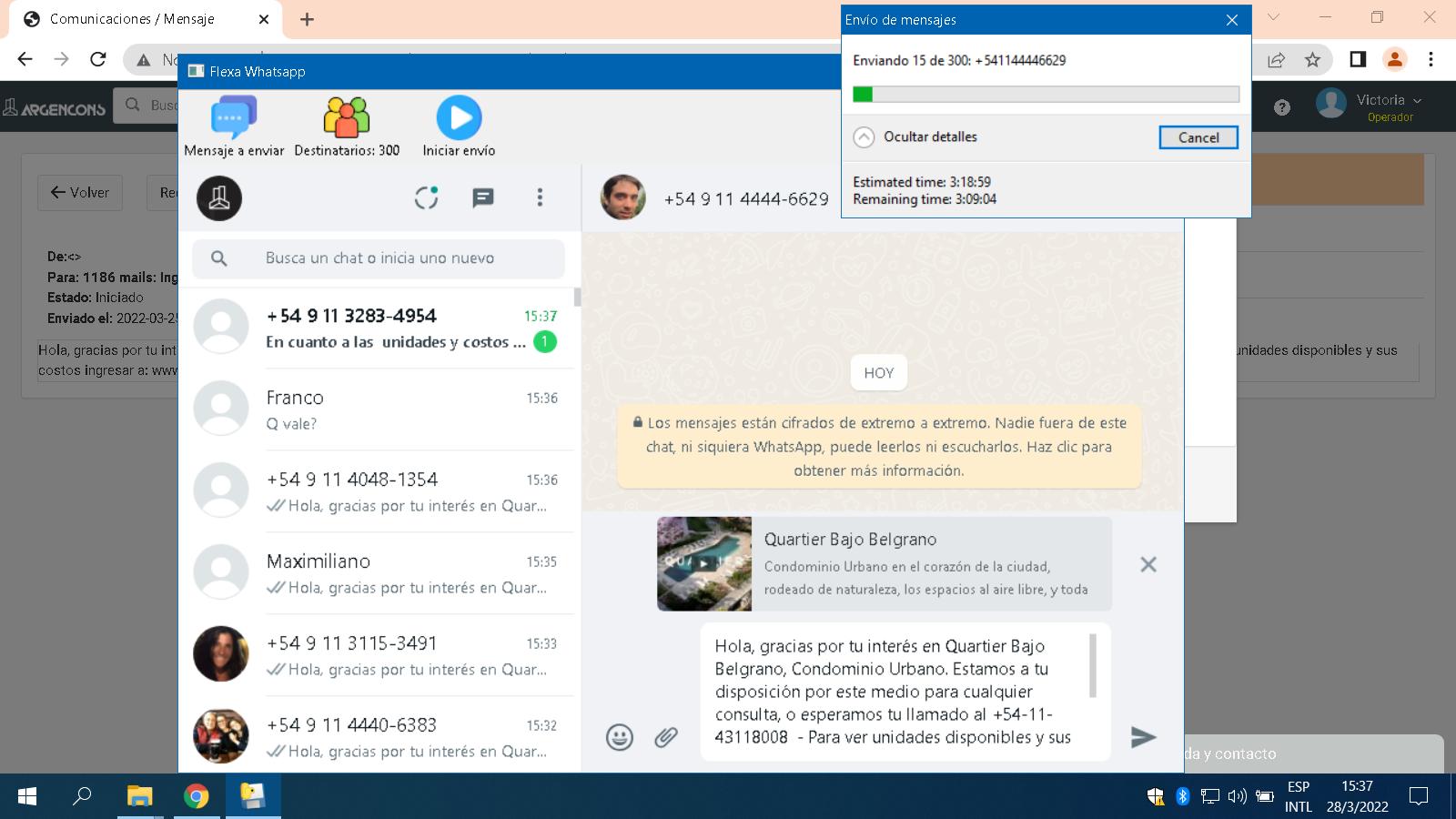Send the message with the arrow icon

pos(1143,737)
